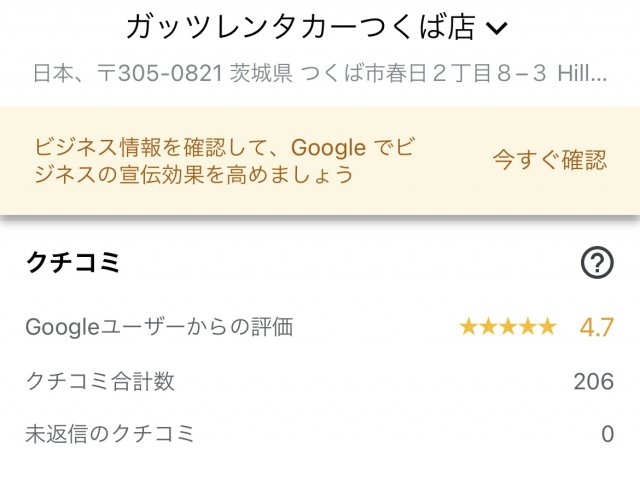Image resolution: width=640 pixels, height=479 pixels.
Task: Click the 206 total reviews count
Action: point(593,381)
